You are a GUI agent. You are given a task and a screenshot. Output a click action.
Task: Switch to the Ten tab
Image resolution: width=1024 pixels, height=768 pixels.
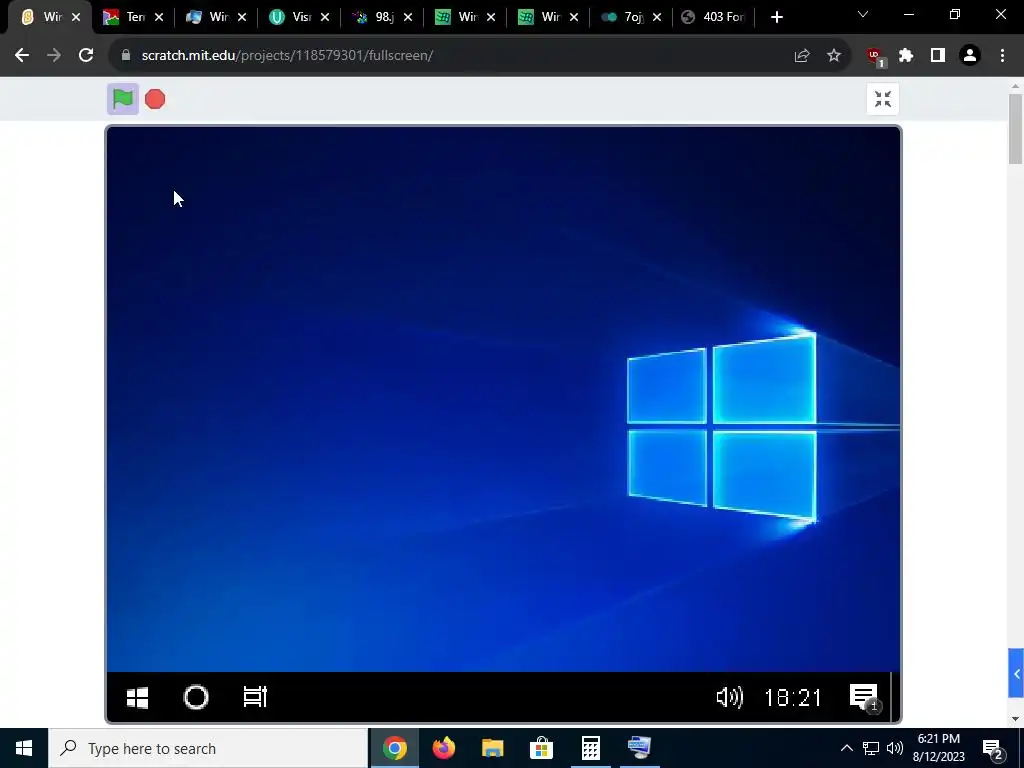click(x=125, y=17)
